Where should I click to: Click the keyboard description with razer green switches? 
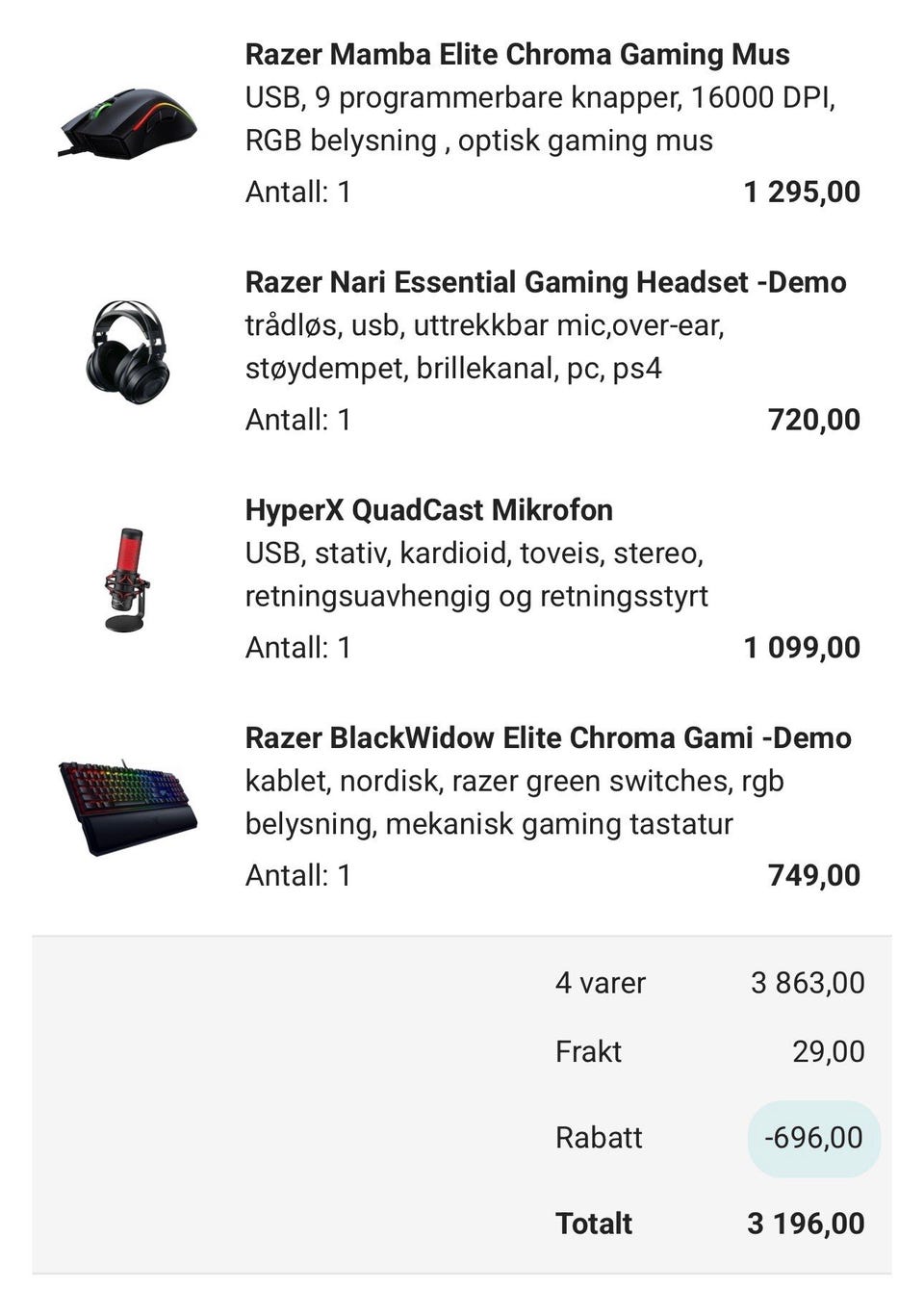pyautogui.click(x=514, y=802)
